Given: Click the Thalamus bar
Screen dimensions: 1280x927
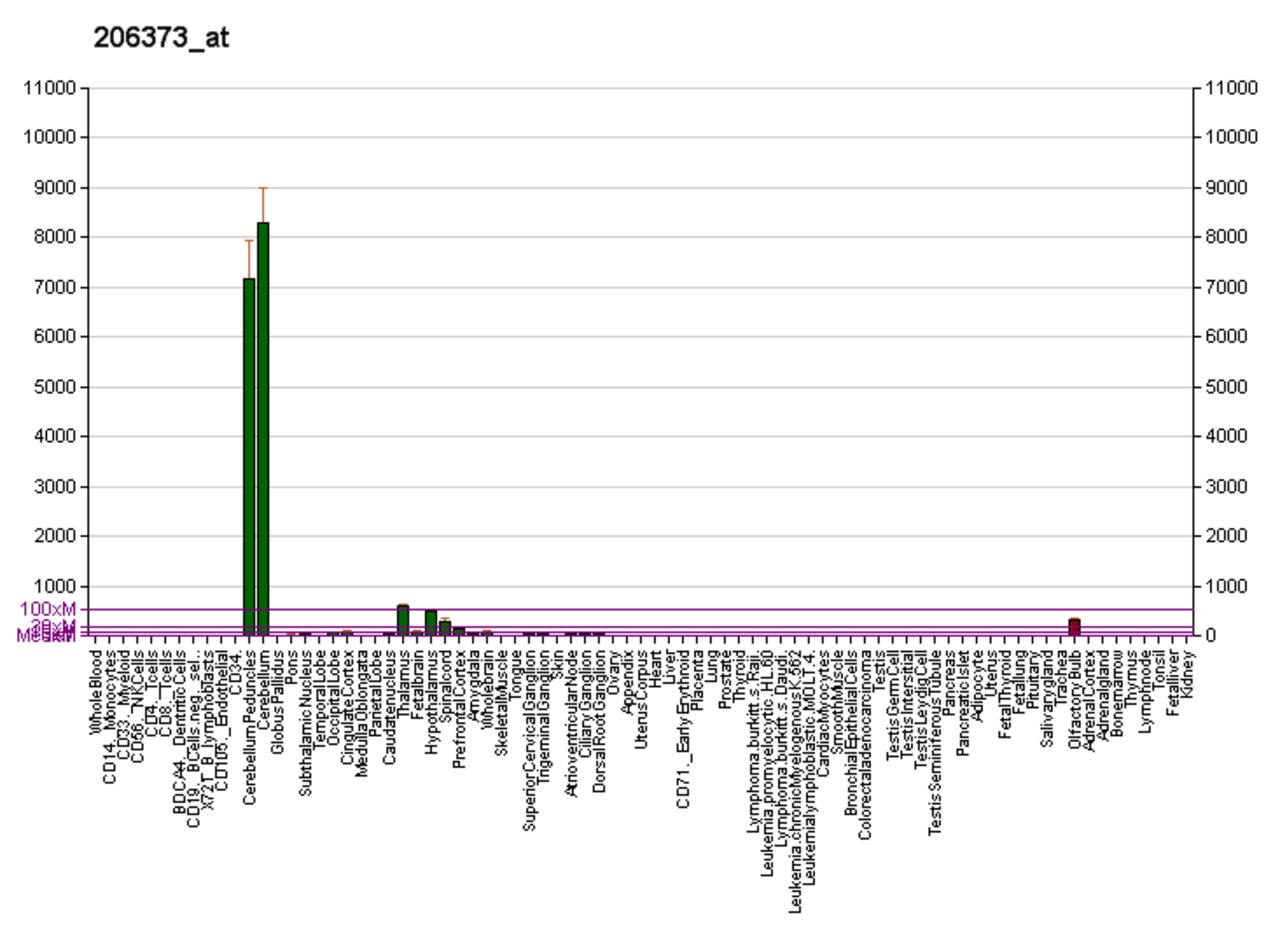Looking at the screenshot, I should [403, 620].
